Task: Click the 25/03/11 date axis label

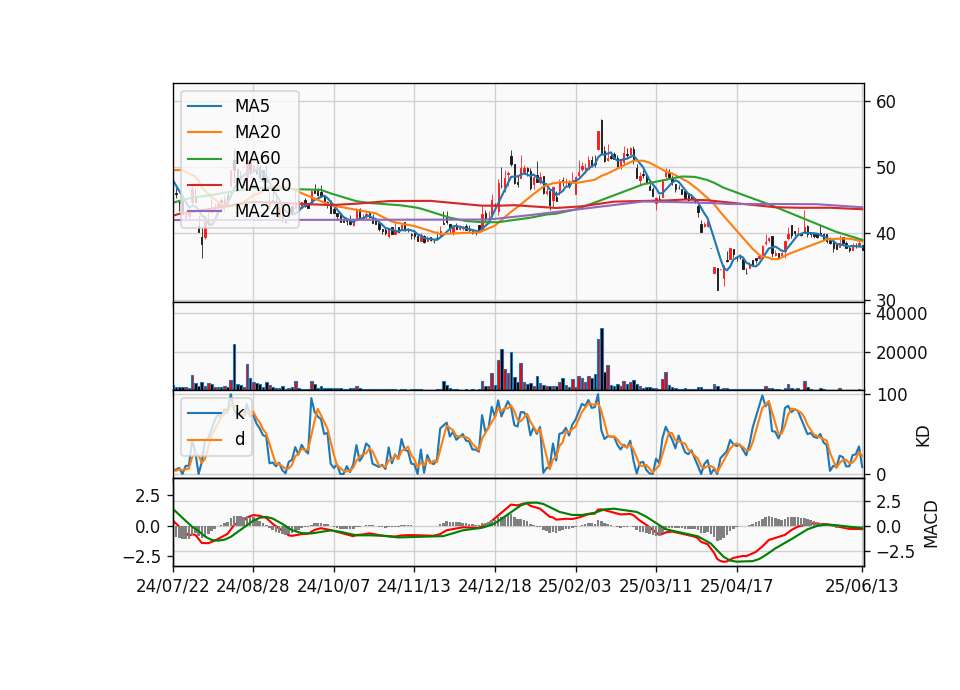Action: click(656, 586)
